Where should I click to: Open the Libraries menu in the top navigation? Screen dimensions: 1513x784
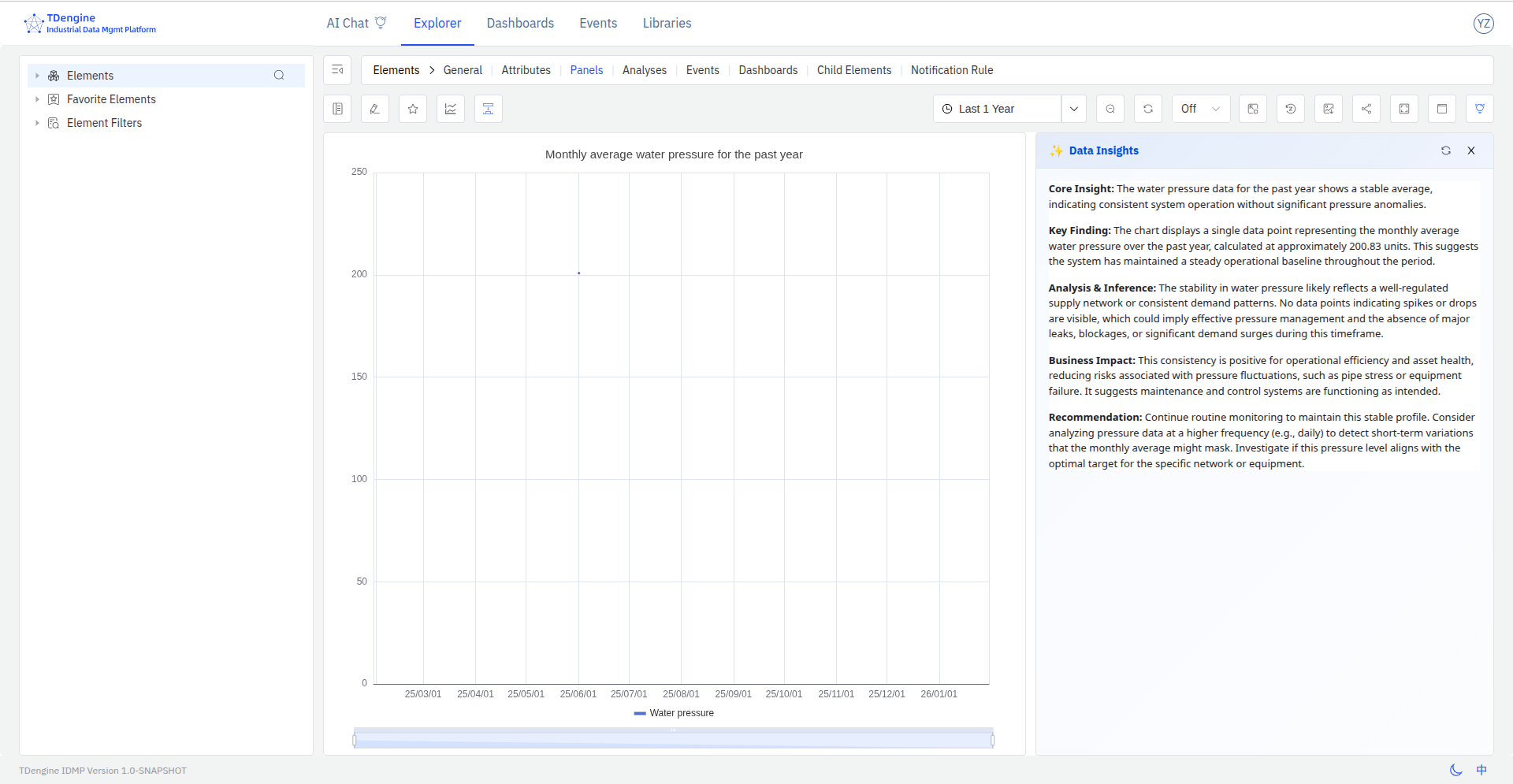click(x=667, y=23)
